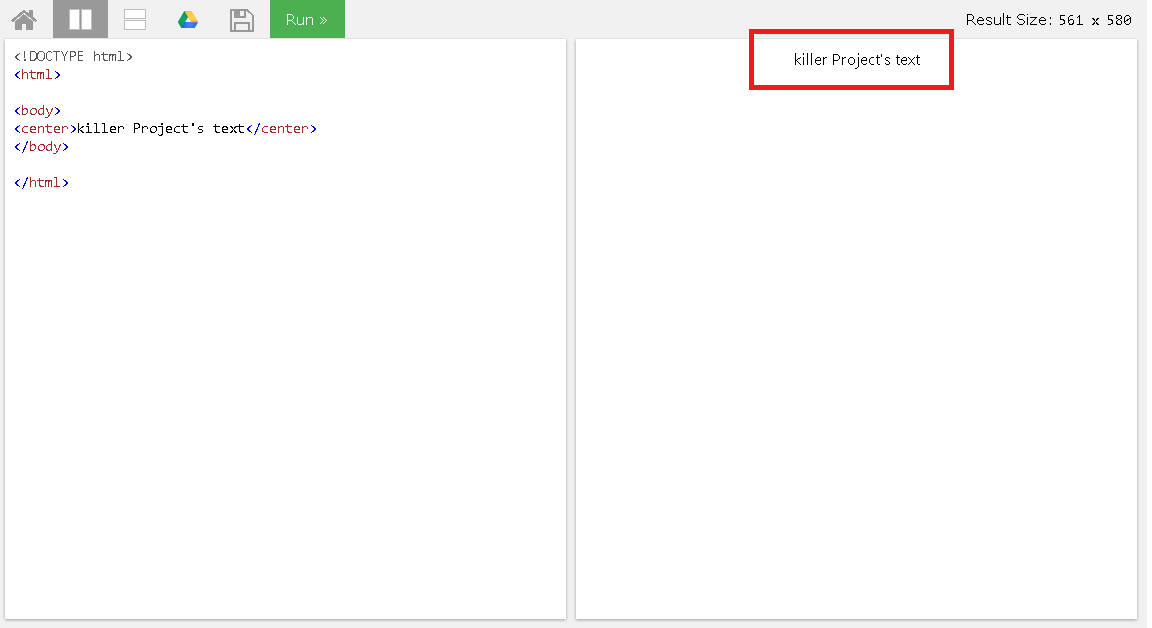Click the closing center tag

pyautogui.click(x=281, y=129)
